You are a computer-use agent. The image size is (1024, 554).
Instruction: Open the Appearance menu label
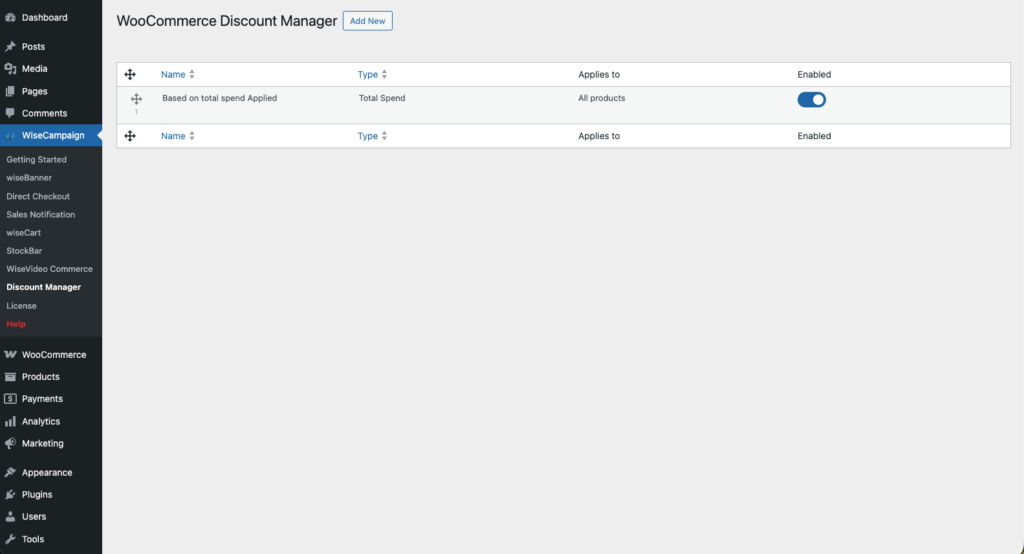tap(47, 472)
